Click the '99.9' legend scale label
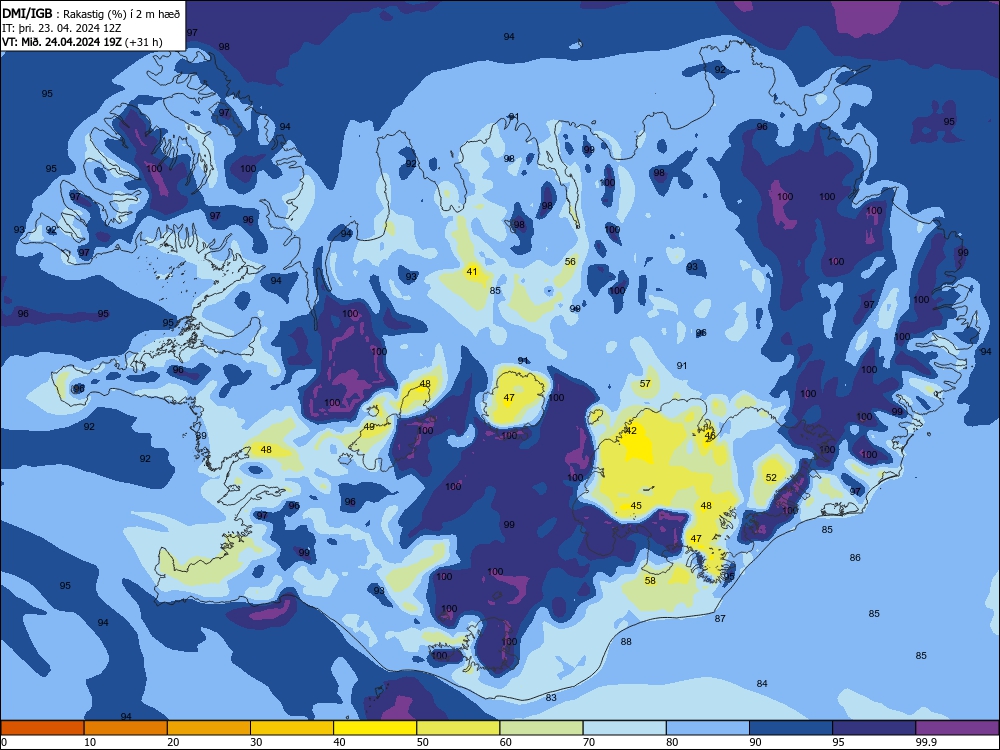This screenshot has height=750, width=1000. pos(926,742)
